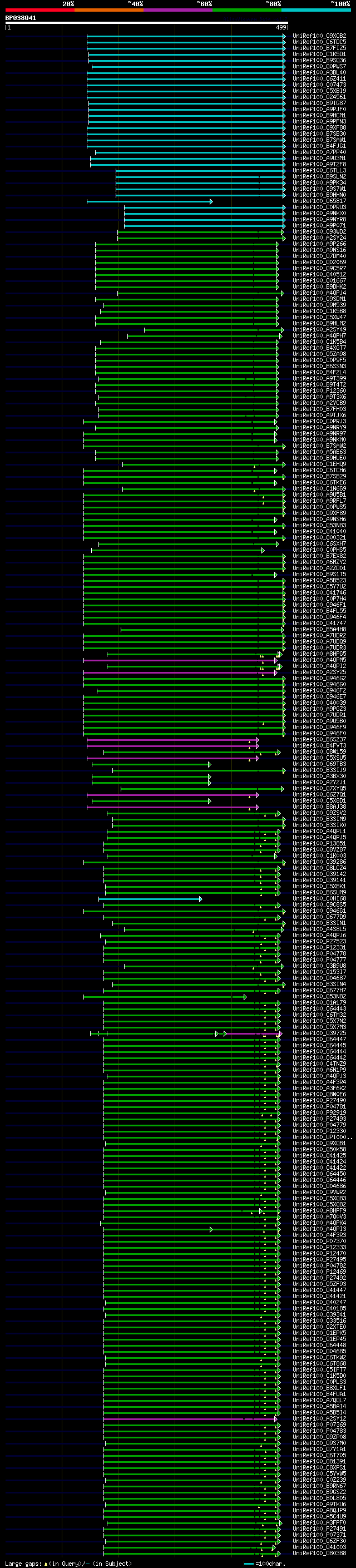Select UniRef100_O65817 hit name
The image size is (356, 1568).
point(319,201)
